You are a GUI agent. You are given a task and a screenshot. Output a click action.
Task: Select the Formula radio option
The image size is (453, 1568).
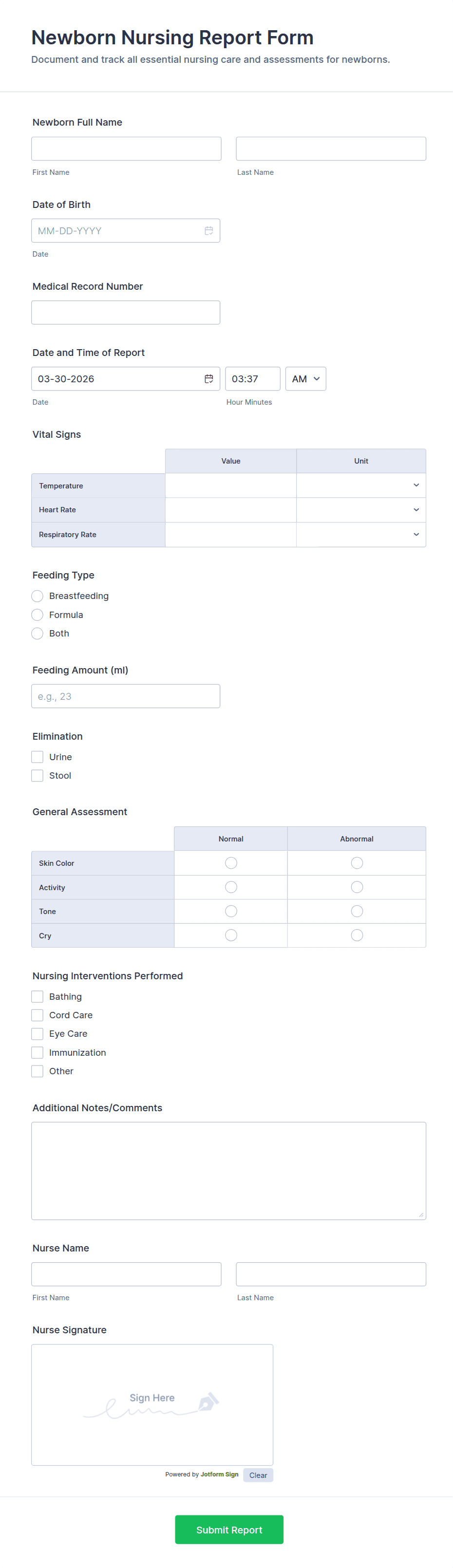tap(37, 615)
